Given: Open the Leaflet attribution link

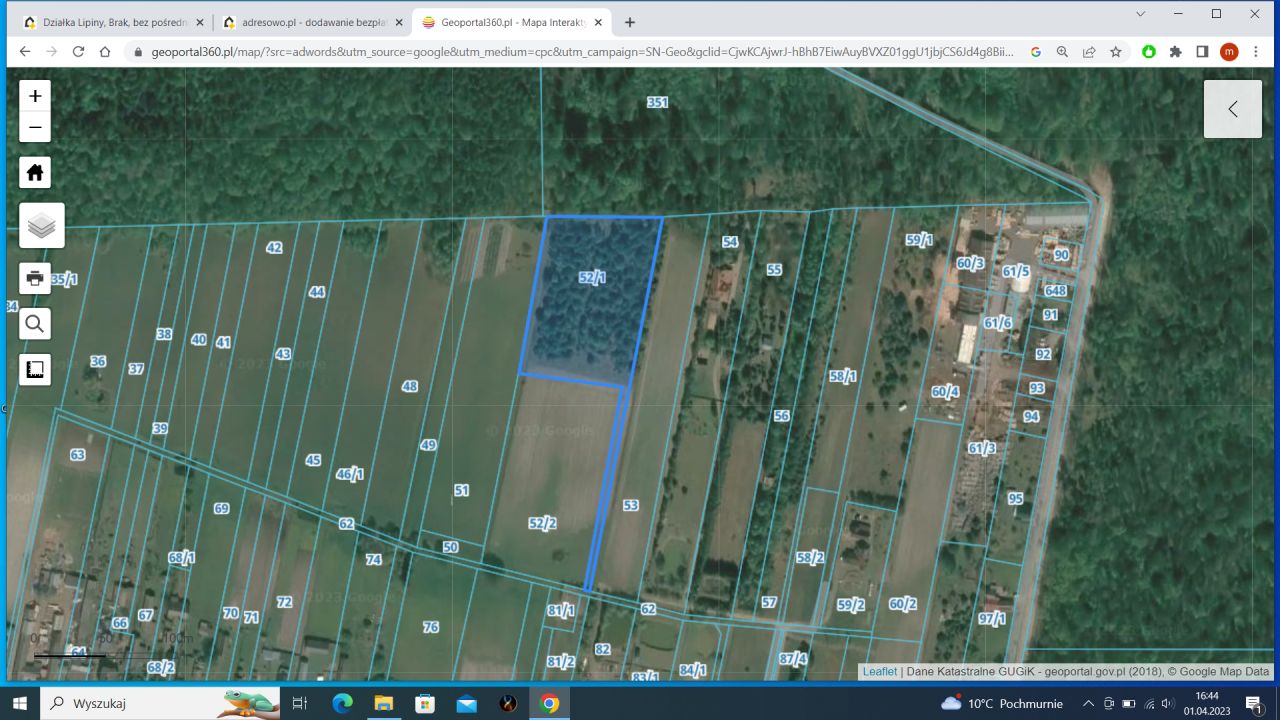Looking at the screenshot, I should click(880, 672).
